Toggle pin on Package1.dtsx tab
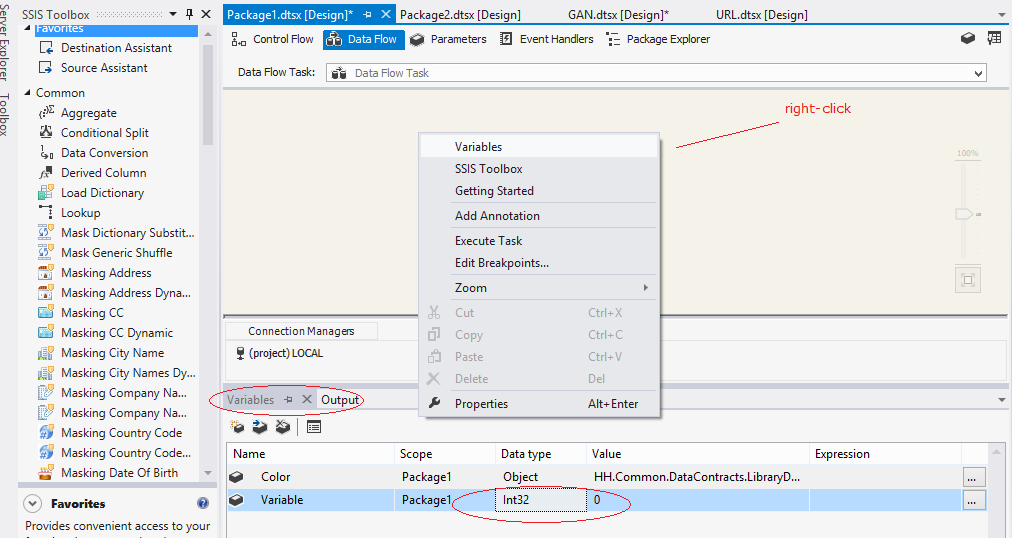Screen dimensions: 1012x538 [x=367, y=14]
